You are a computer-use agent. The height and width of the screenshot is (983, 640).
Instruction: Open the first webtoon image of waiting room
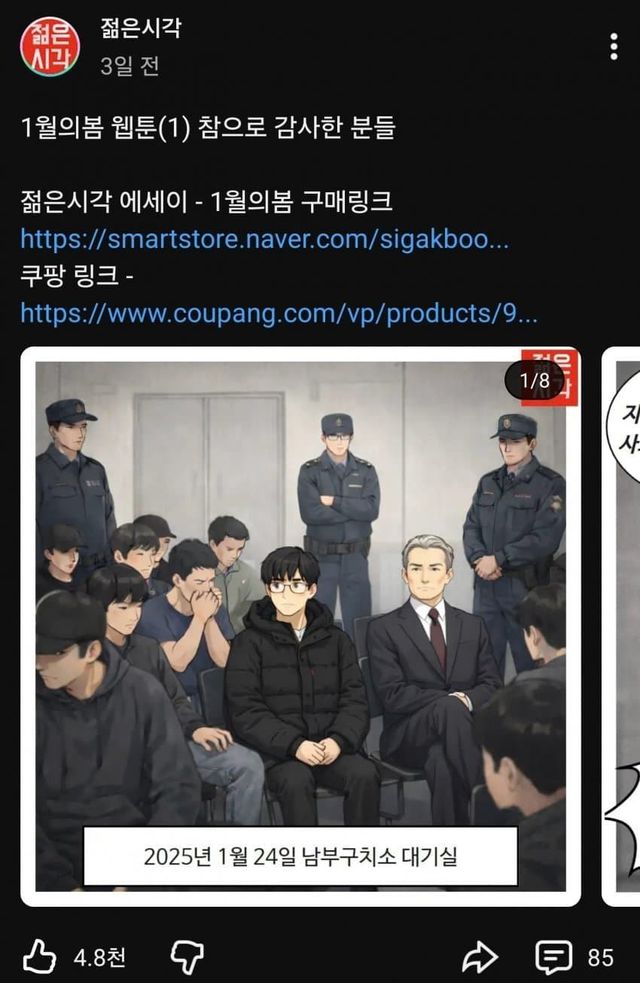tap(301, 626)
